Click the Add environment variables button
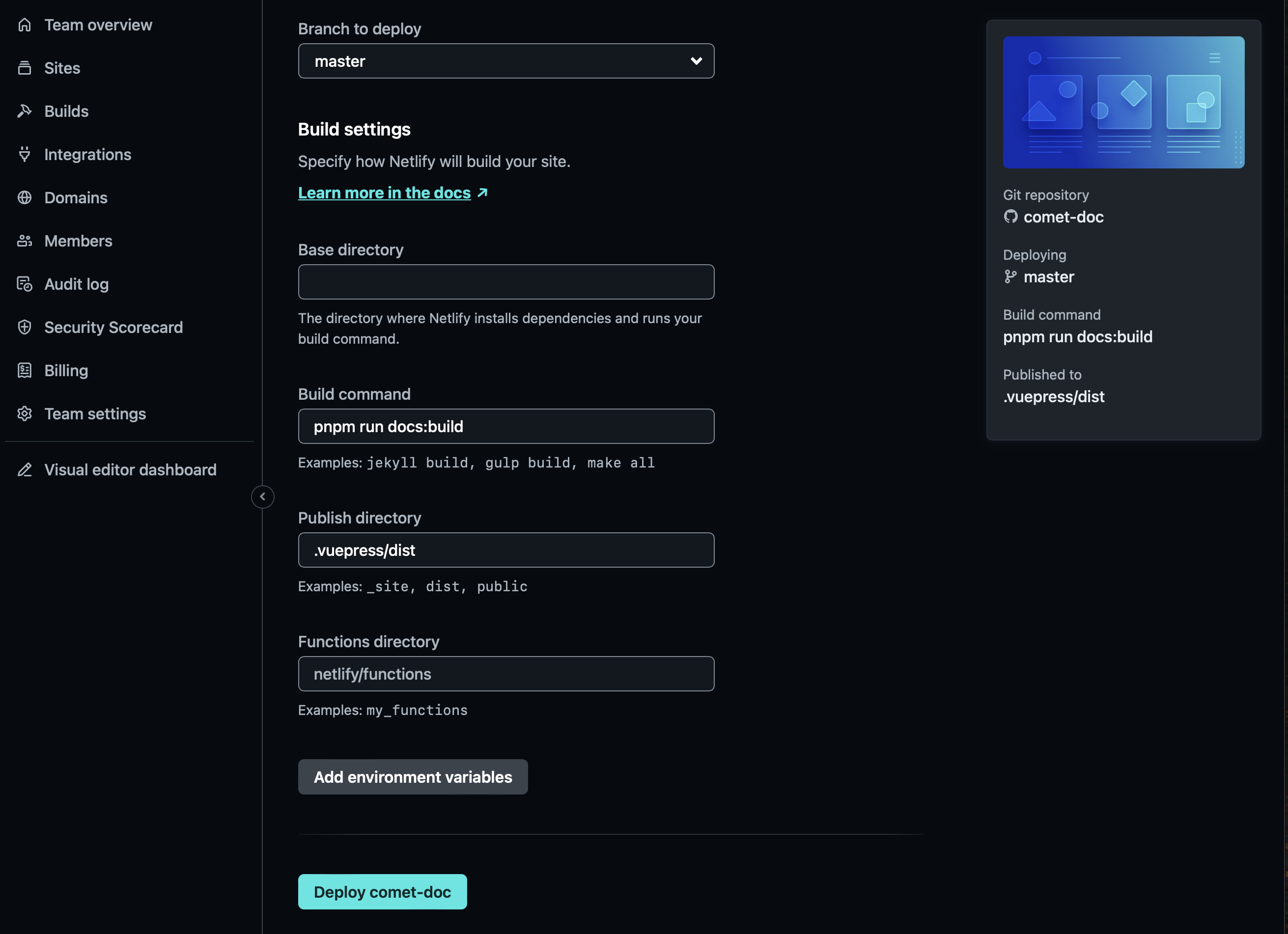Image resolution: width=1288 pixels, height=934 pixels. (412, 777)
